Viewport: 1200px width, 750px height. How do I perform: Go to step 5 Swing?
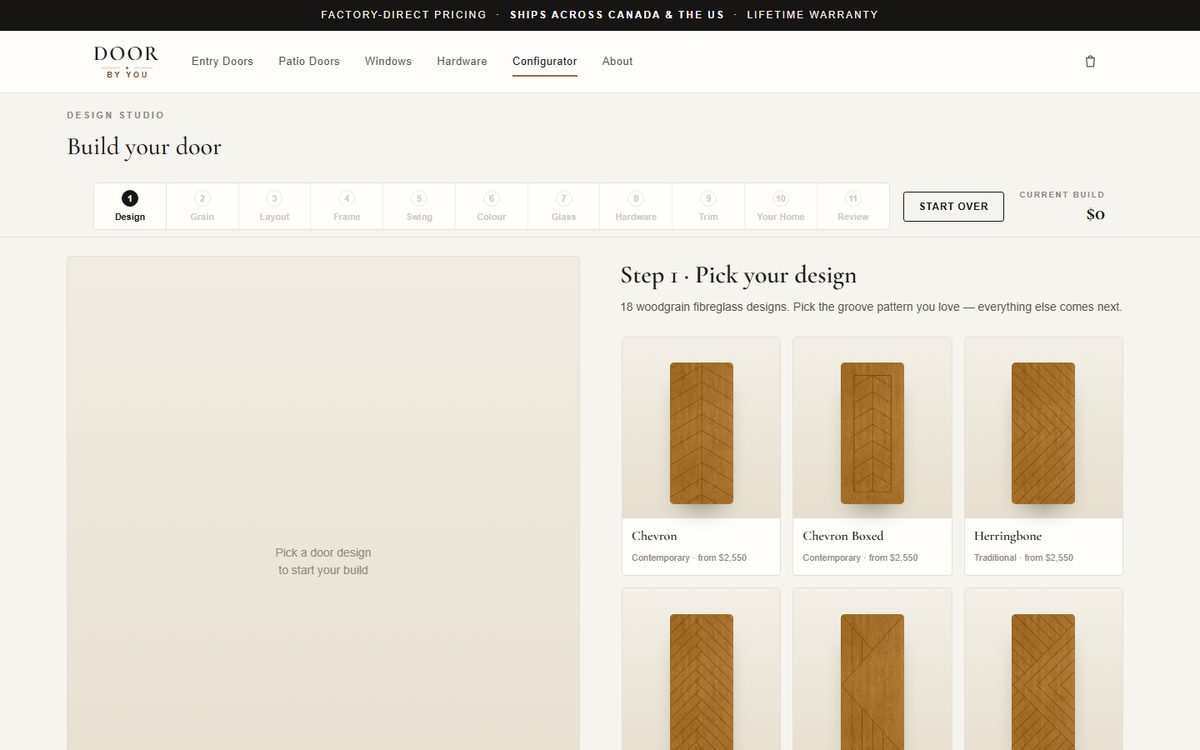pyautogui.click(x=419, y=206)
